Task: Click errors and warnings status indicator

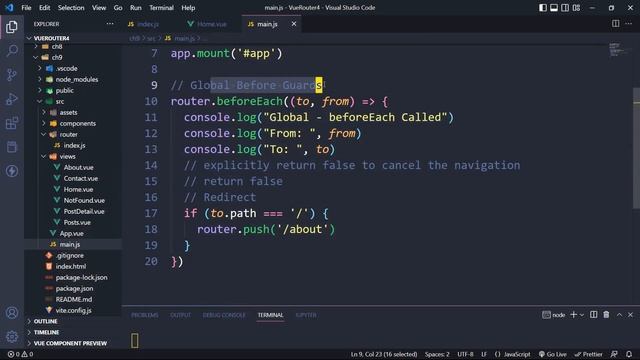Action: point(20,354)
